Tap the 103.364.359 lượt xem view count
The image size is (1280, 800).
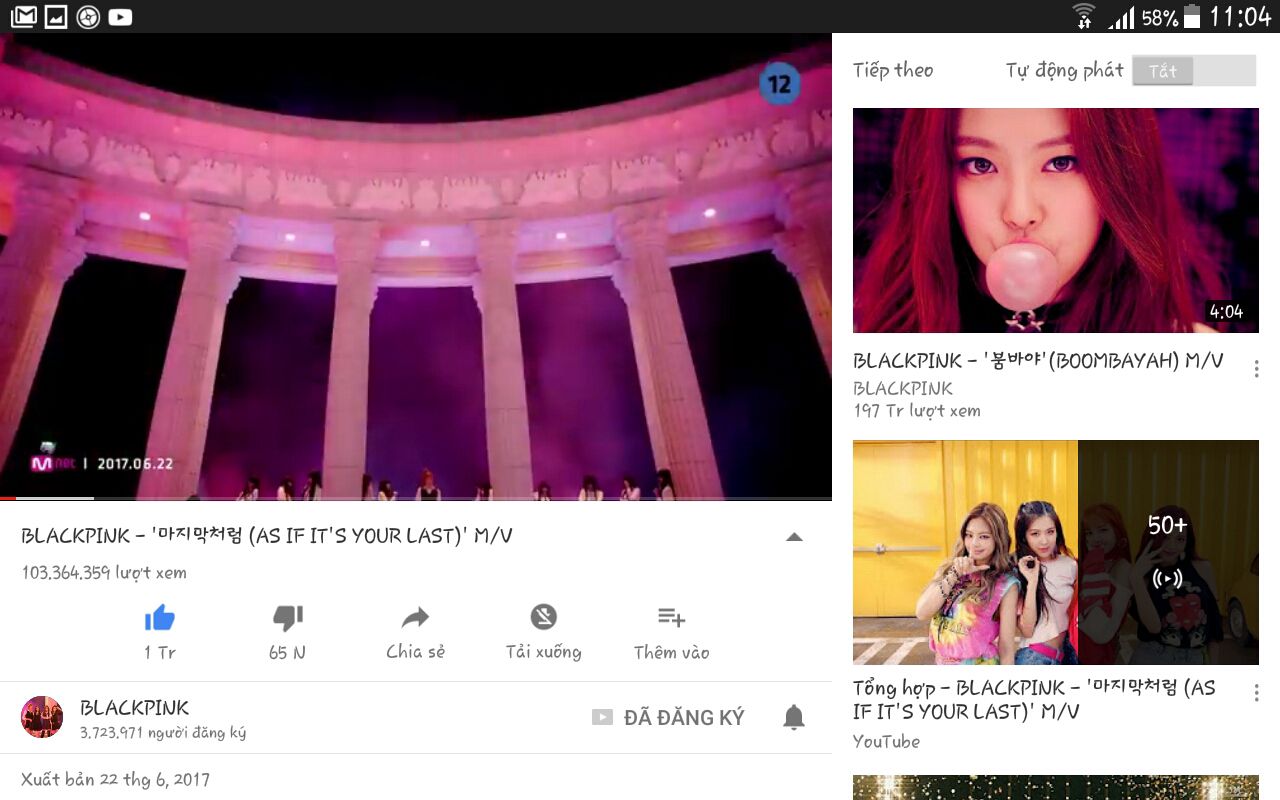104,573
